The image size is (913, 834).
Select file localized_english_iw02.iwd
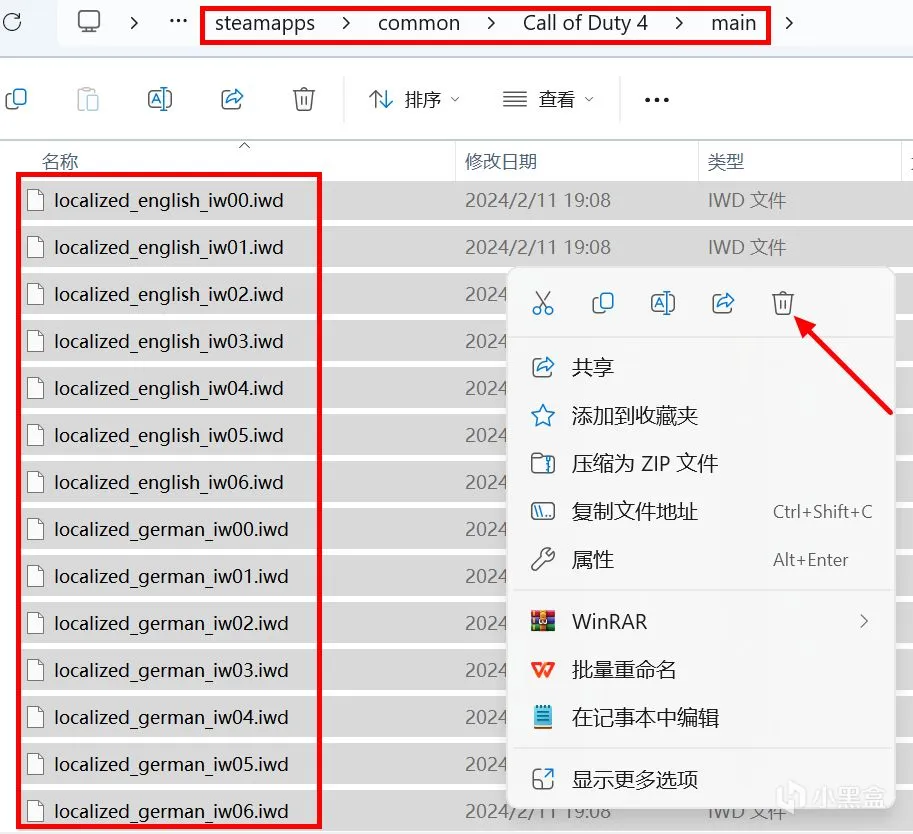[x=169, y=295]
